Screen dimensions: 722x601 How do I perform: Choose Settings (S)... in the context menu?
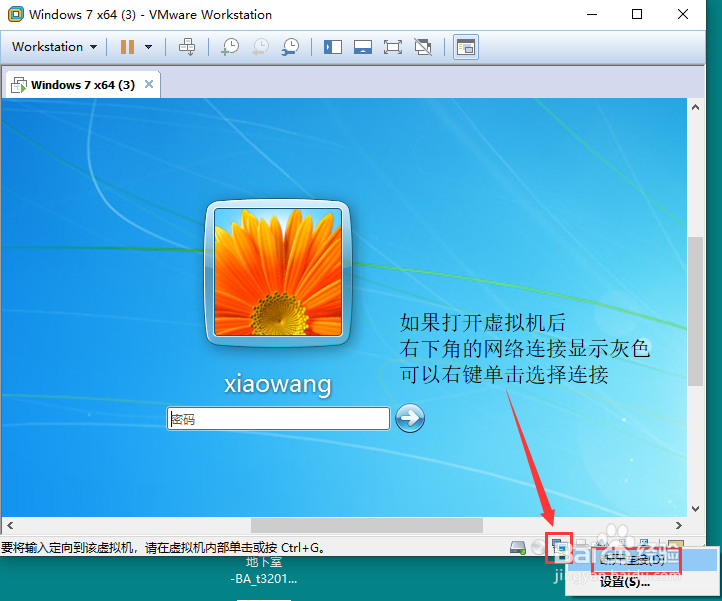pyautogui.click(x=641, y=582)
